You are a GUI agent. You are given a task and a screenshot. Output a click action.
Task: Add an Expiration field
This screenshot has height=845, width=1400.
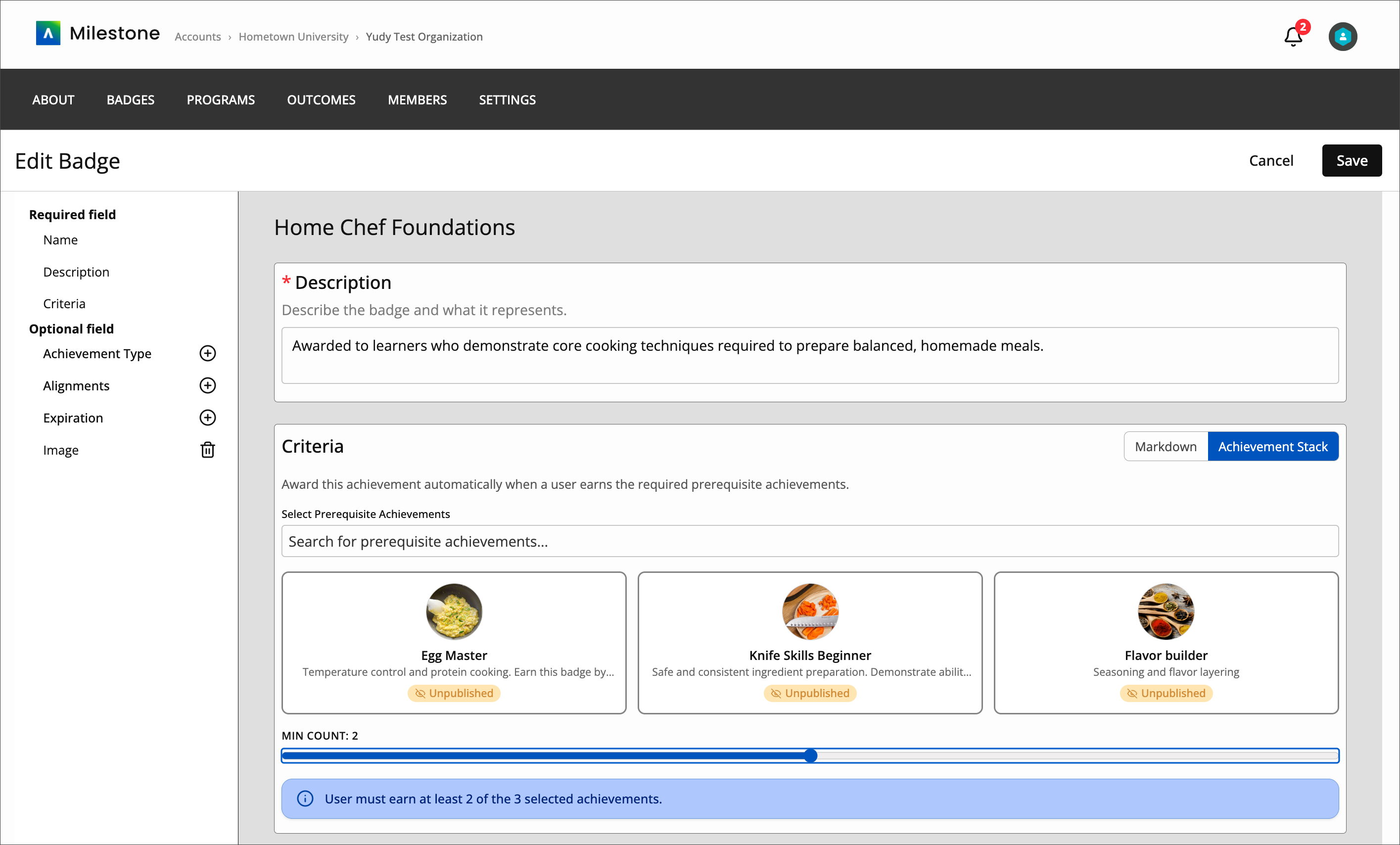[208, 418]
